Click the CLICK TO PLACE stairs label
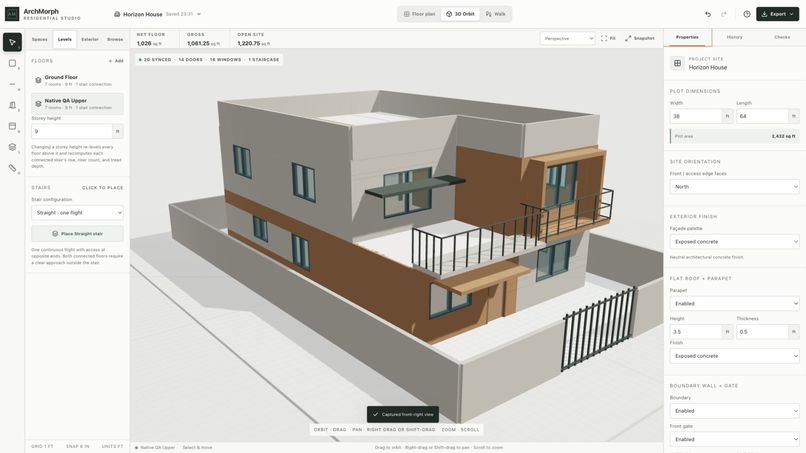Image resolution: width=806 pixels, height=453 pixels. tap(102, 188)
